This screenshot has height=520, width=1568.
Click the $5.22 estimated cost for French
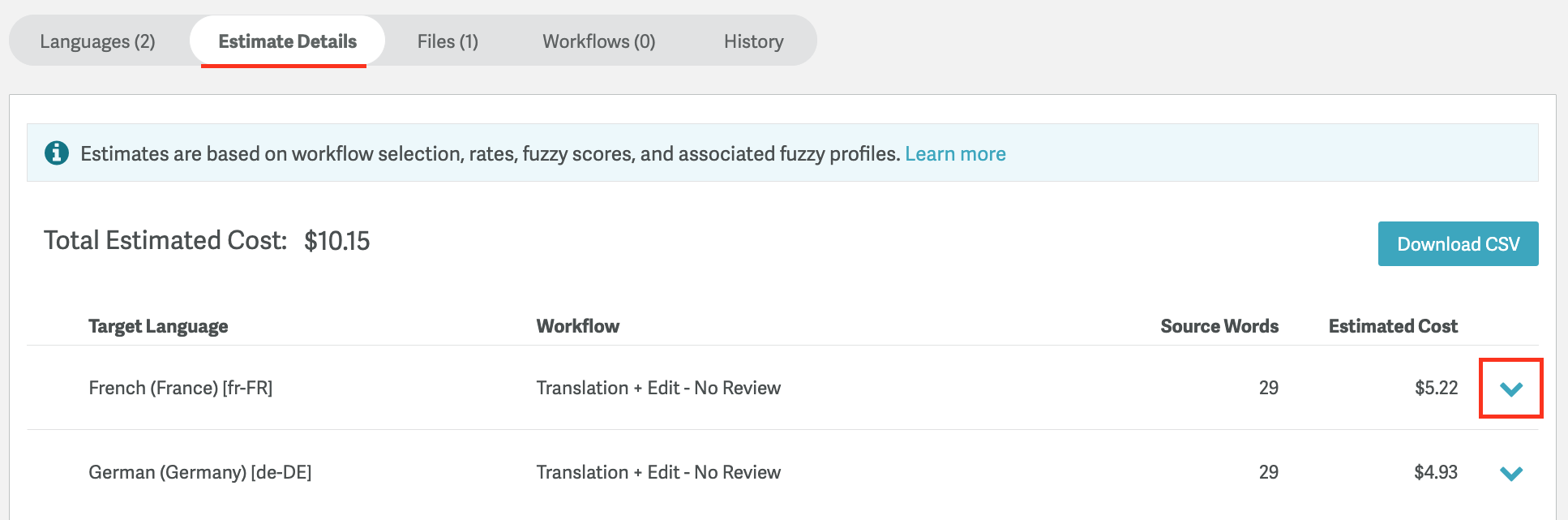pyautogui.click(x=1436, y=388)
